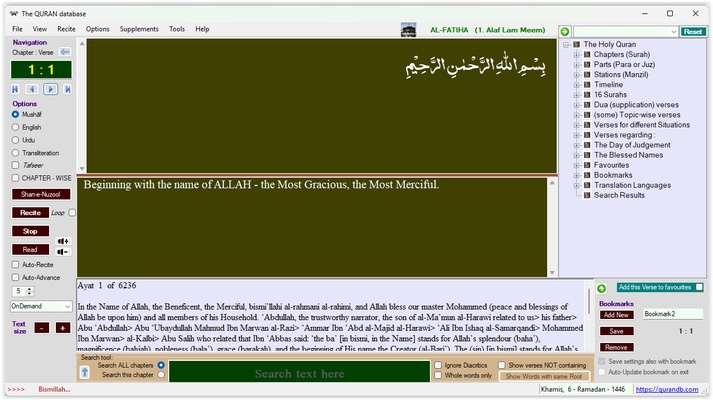Expand Dua (supplication) verses node

tap(577, 105)
